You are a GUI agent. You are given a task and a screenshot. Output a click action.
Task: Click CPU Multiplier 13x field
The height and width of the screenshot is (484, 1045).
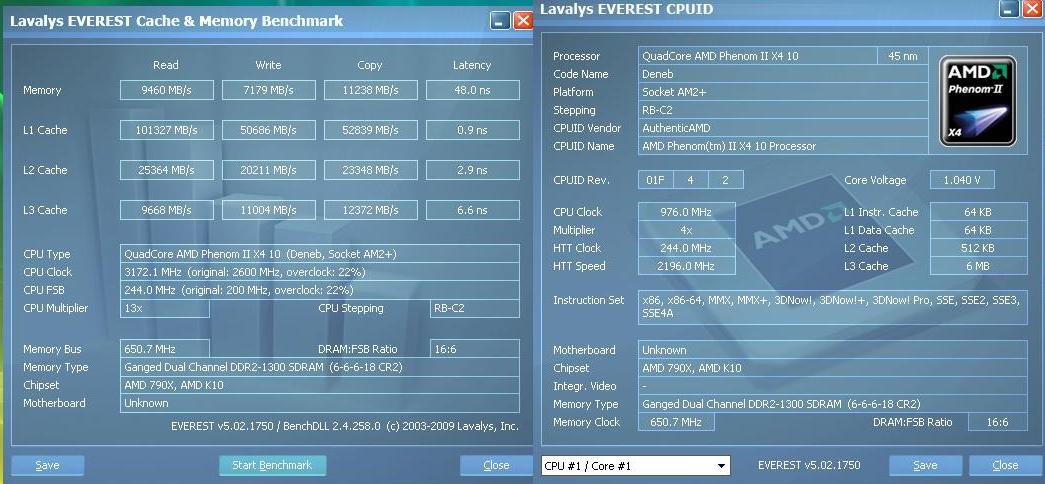pos(165,308)
